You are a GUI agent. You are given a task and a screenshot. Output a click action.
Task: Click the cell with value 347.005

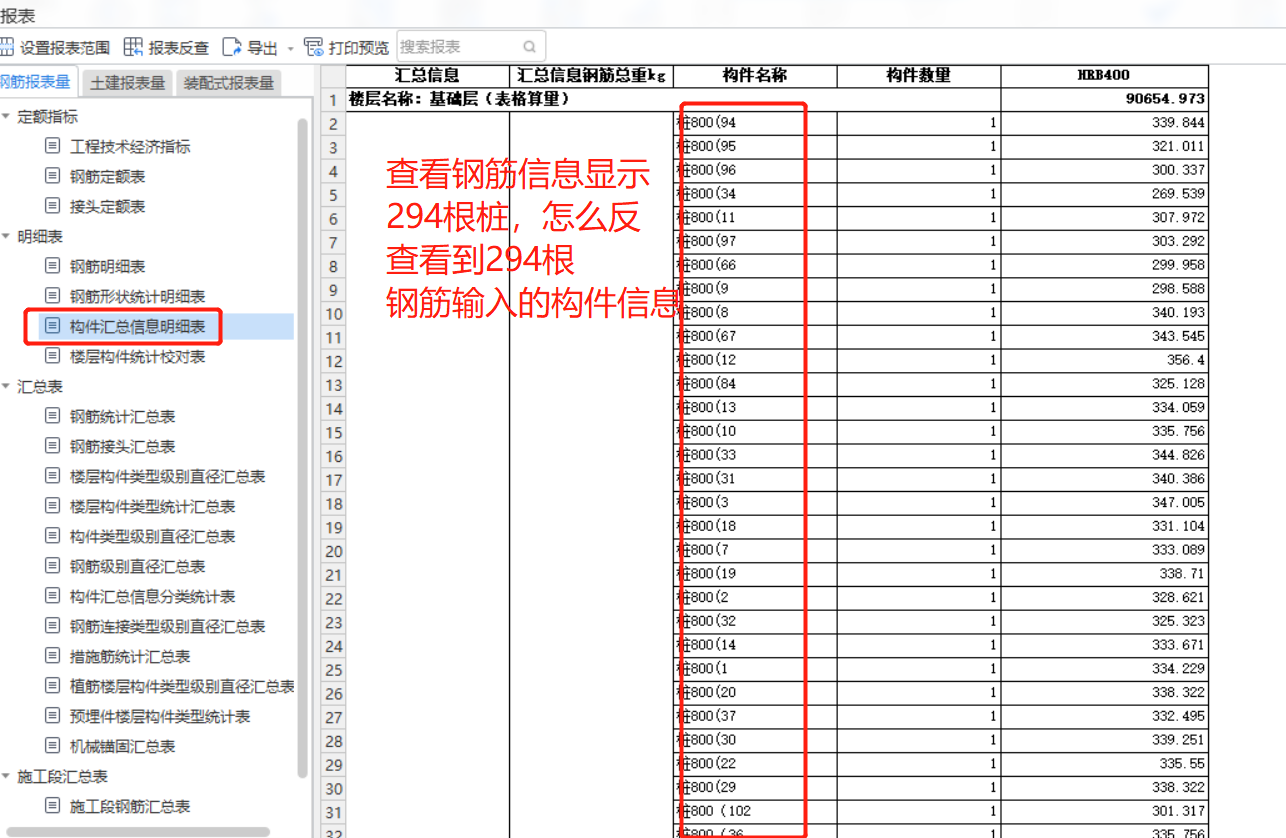tap(1105, 502)
